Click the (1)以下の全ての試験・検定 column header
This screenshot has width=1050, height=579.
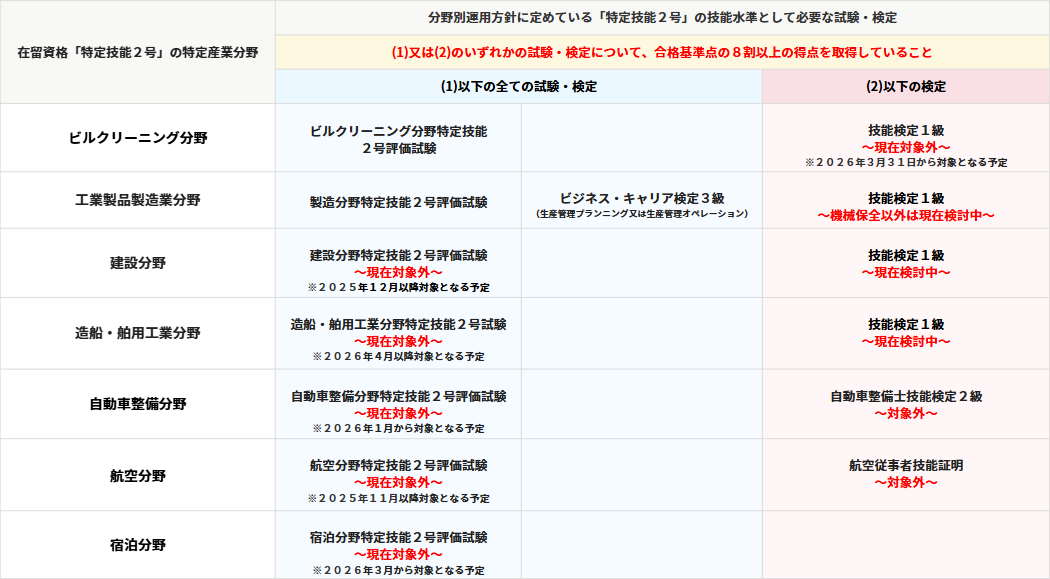[x=518, y=87]
